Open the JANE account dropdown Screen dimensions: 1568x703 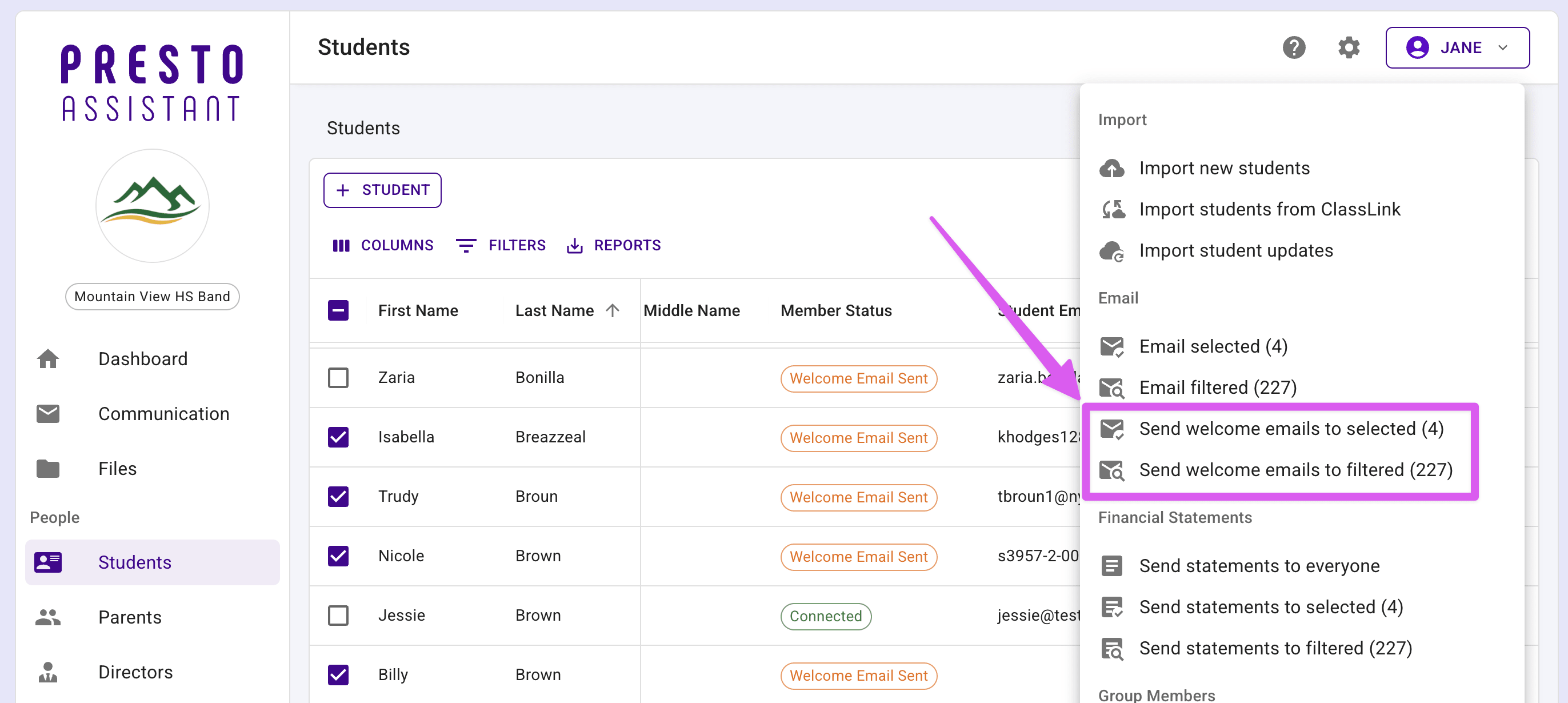(1457, 47)
